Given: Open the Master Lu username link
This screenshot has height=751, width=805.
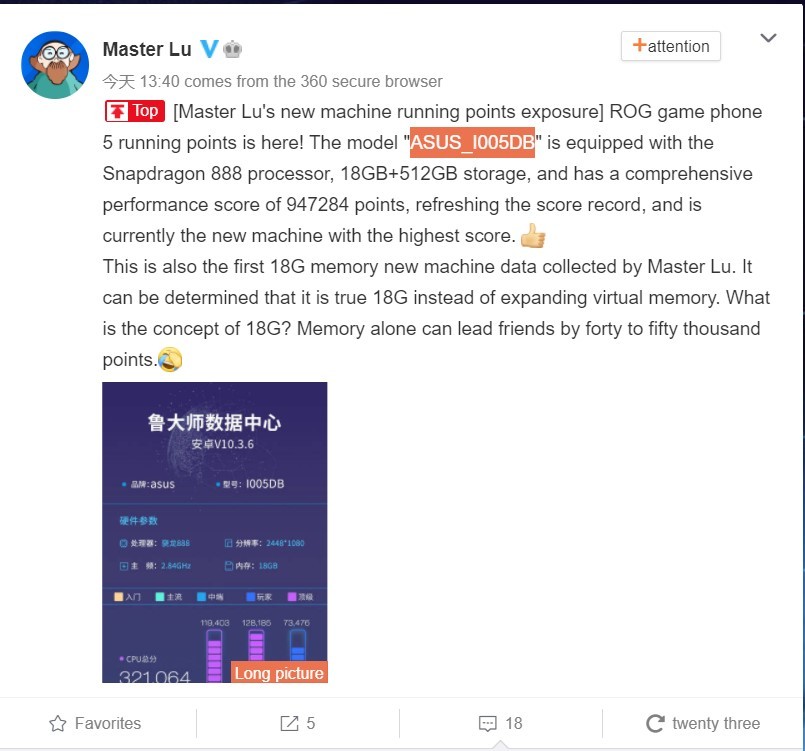Looking at the screenshot, I should (147, 49).
